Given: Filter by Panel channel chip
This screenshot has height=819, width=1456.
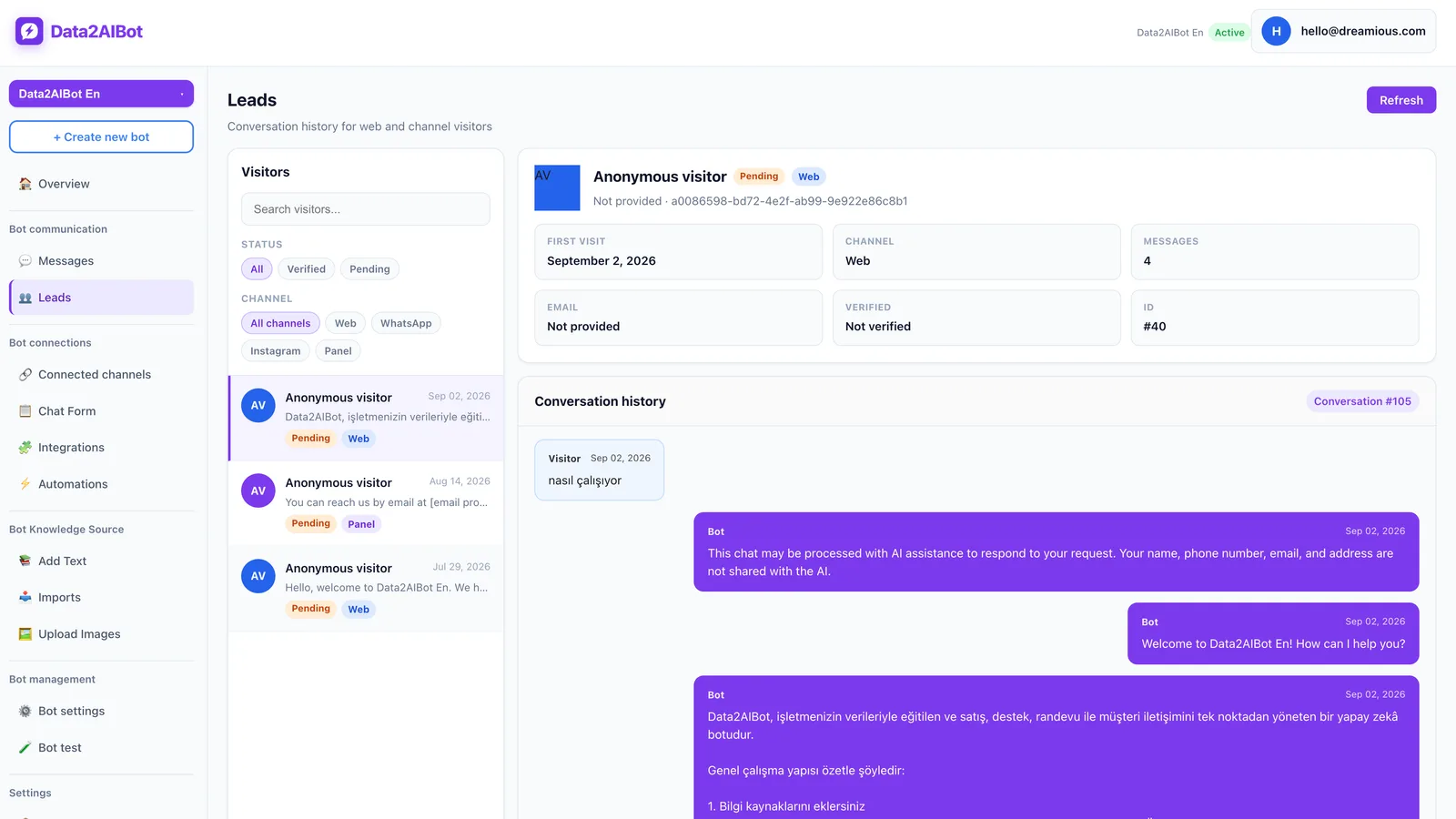Looking at the screenshot, I should [x=339, y=351].
